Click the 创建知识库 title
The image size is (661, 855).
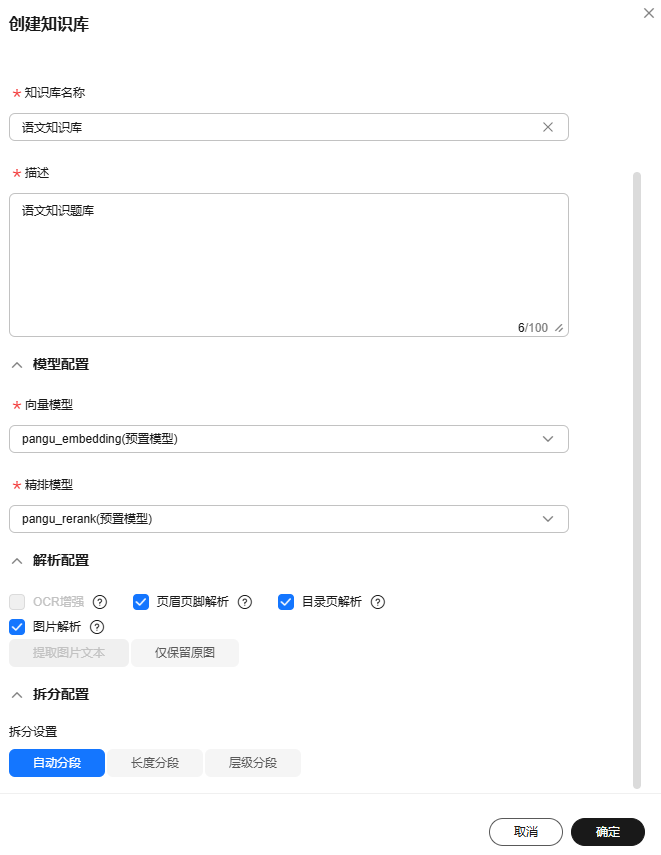(49, 24)
